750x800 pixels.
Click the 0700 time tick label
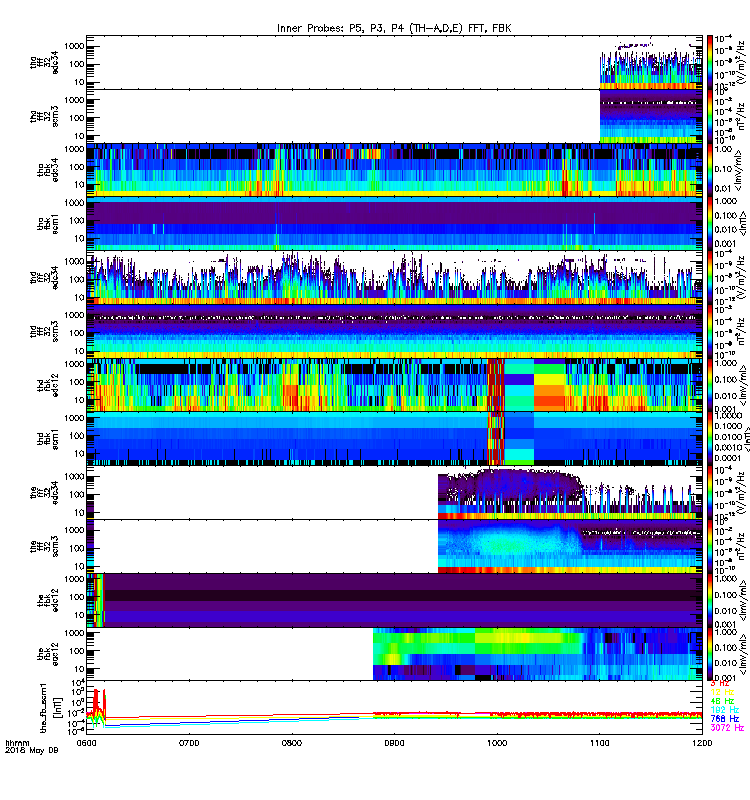pyautogui.click(x=189, y=743)
